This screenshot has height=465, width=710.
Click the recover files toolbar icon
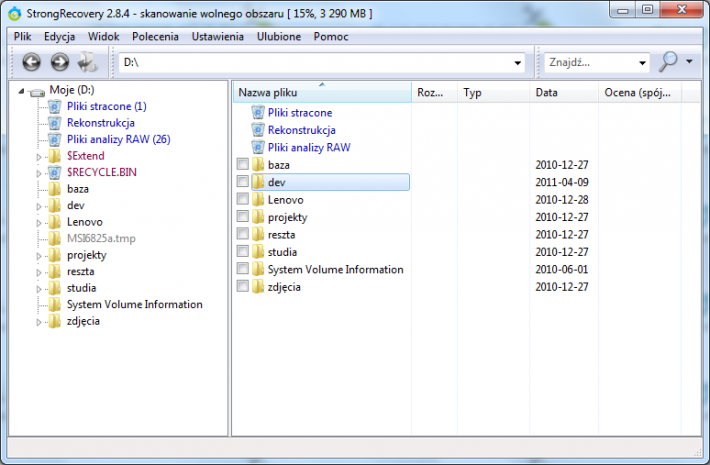(x=87, y=62)
